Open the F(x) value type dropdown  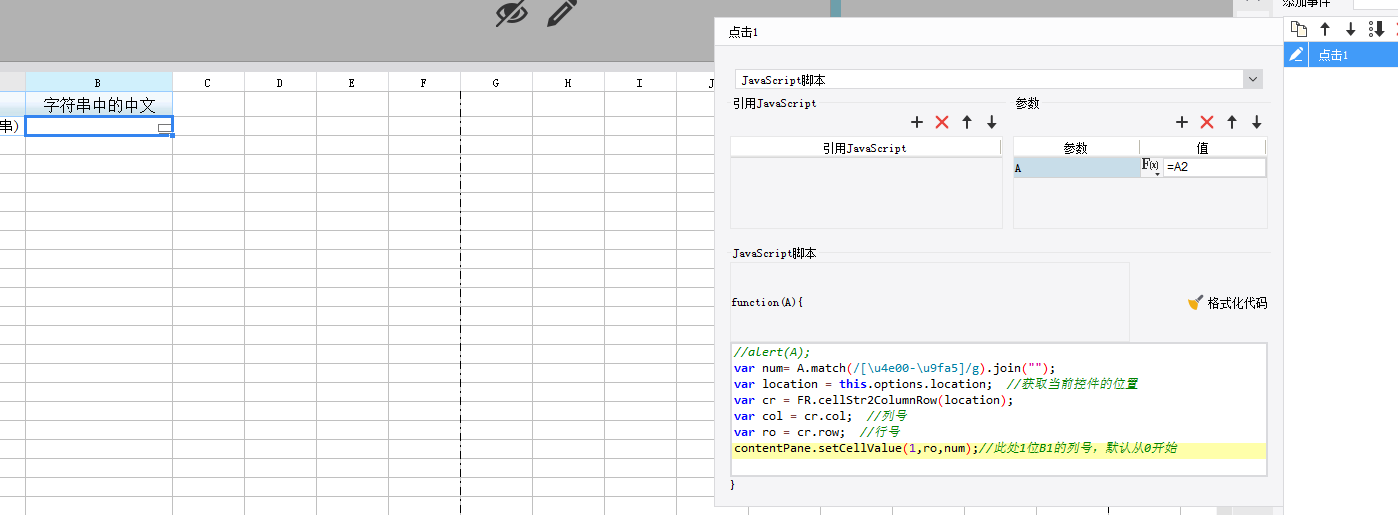coord(1151,167)
